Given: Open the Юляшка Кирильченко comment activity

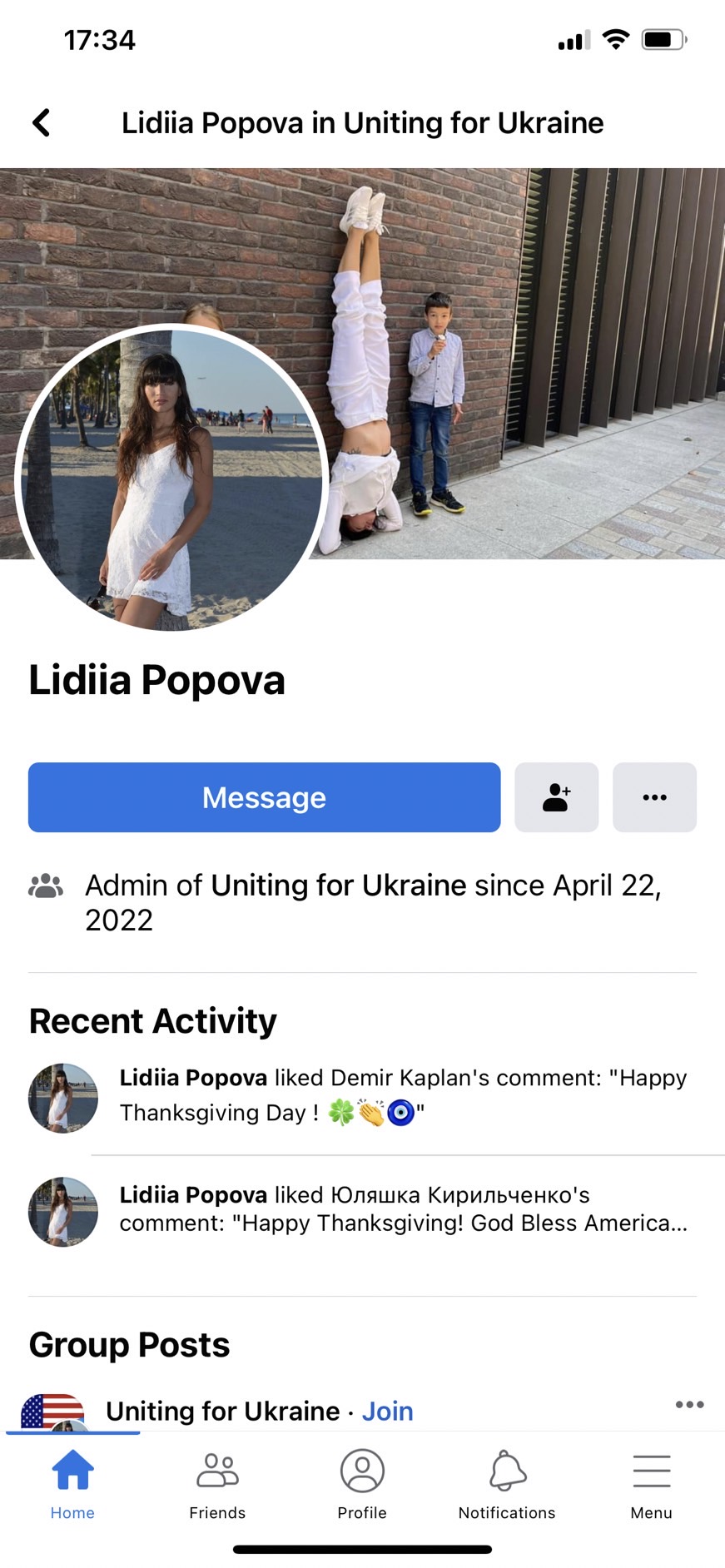Looking at the screenshot, I should 404,1209.
